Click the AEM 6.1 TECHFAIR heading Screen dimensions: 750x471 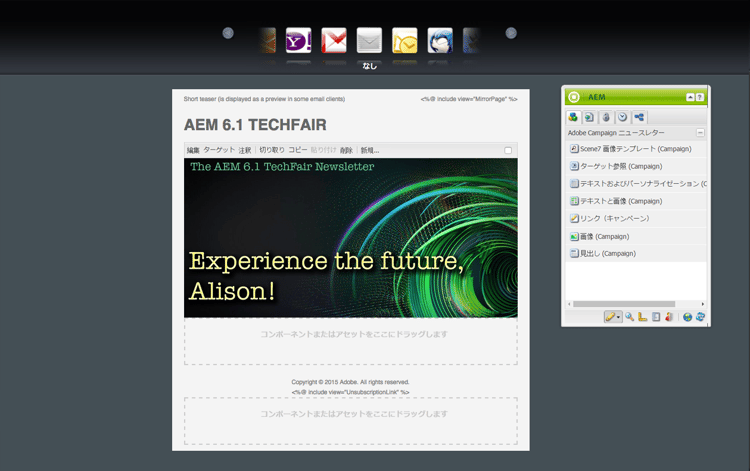pos(255,125)
